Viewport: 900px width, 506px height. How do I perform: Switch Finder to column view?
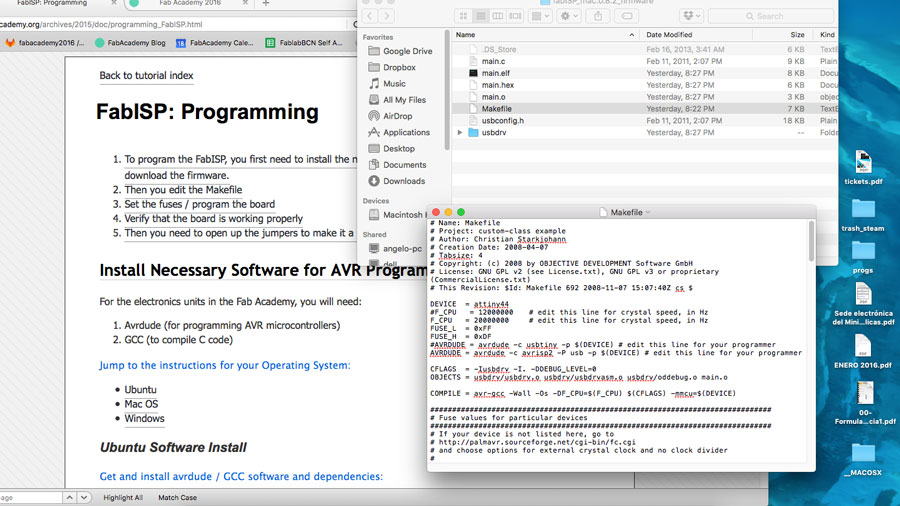pos(498,16)
